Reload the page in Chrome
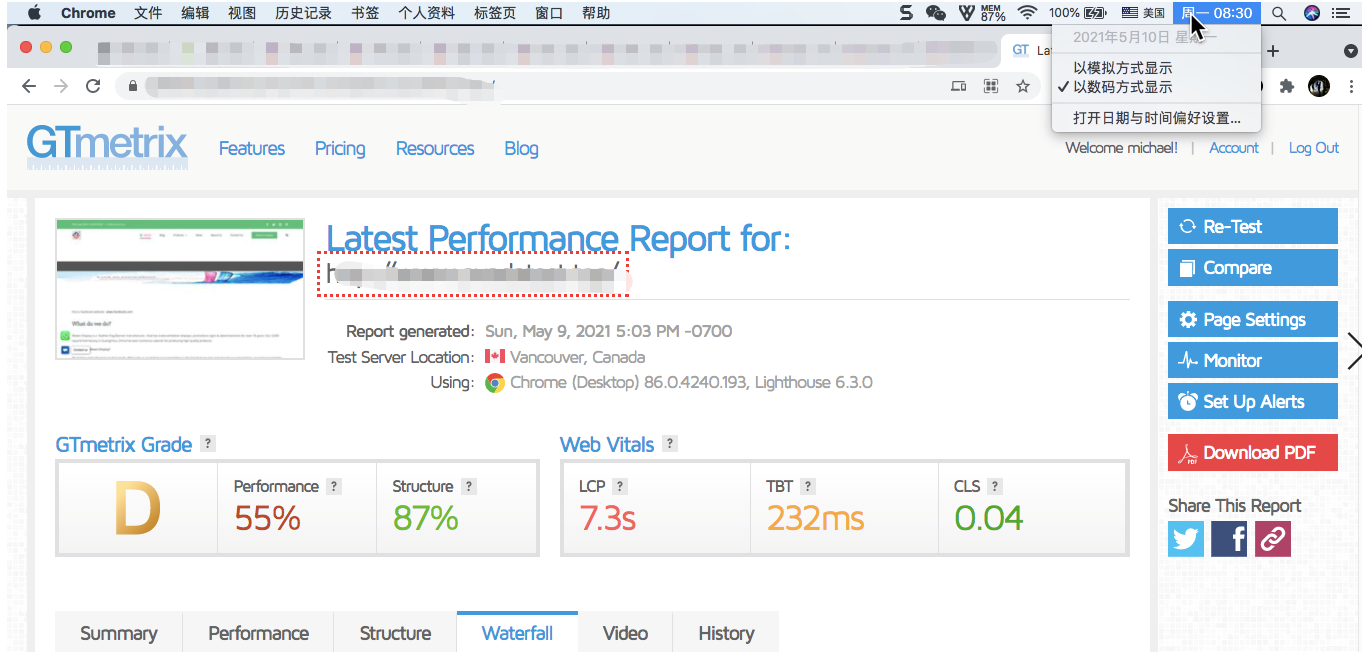1362x652 pixels. click(x=93, y=86)
